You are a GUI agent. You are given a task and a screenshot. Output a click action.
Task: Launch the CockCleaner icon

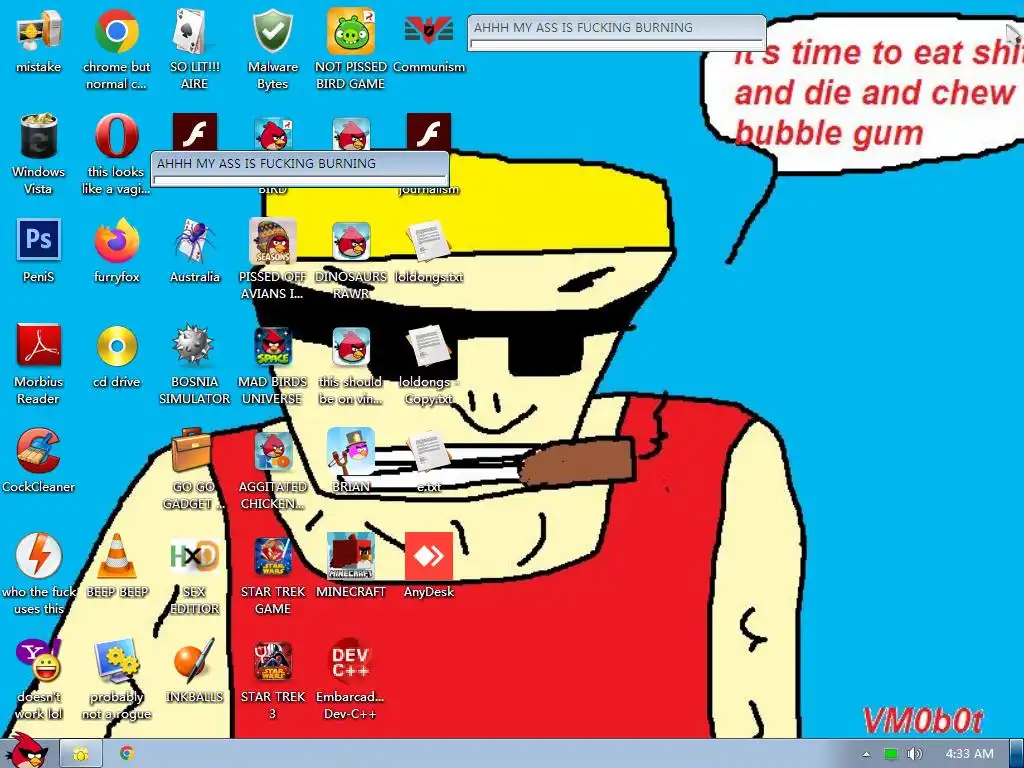pos(39,450)
